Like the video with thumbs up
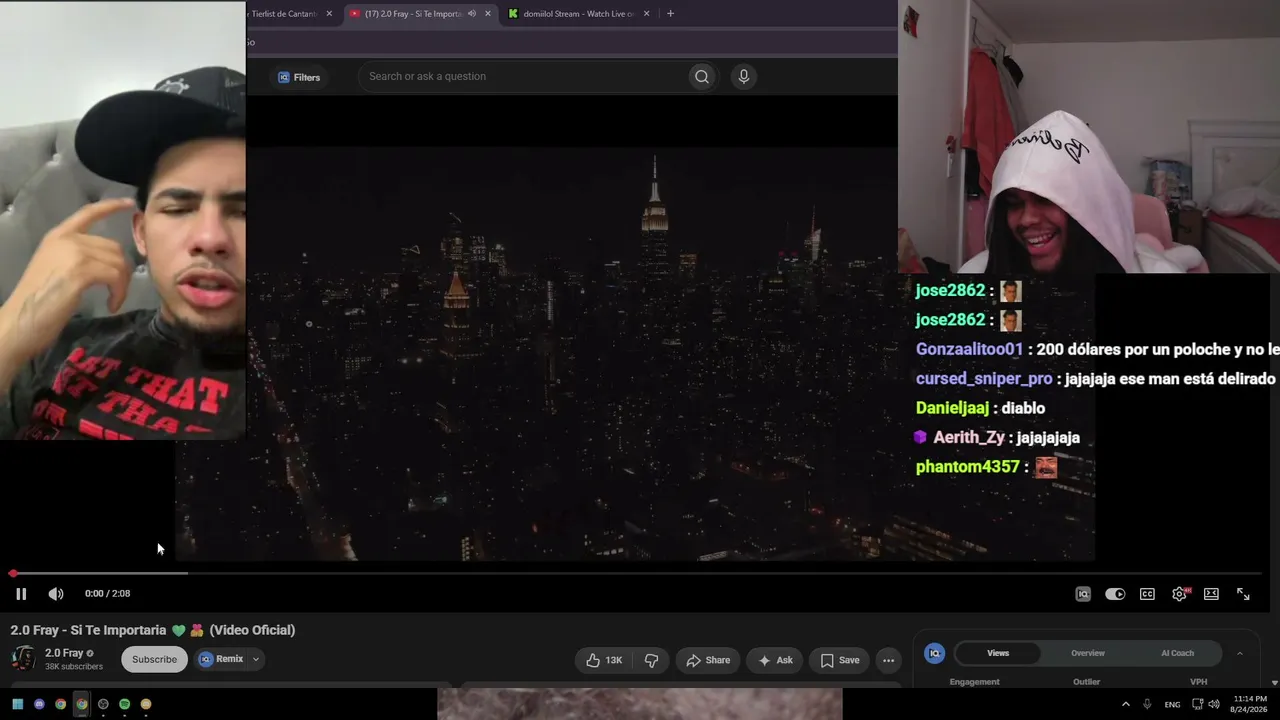Viewport: 1280px width, 720px height. point(604,660)
